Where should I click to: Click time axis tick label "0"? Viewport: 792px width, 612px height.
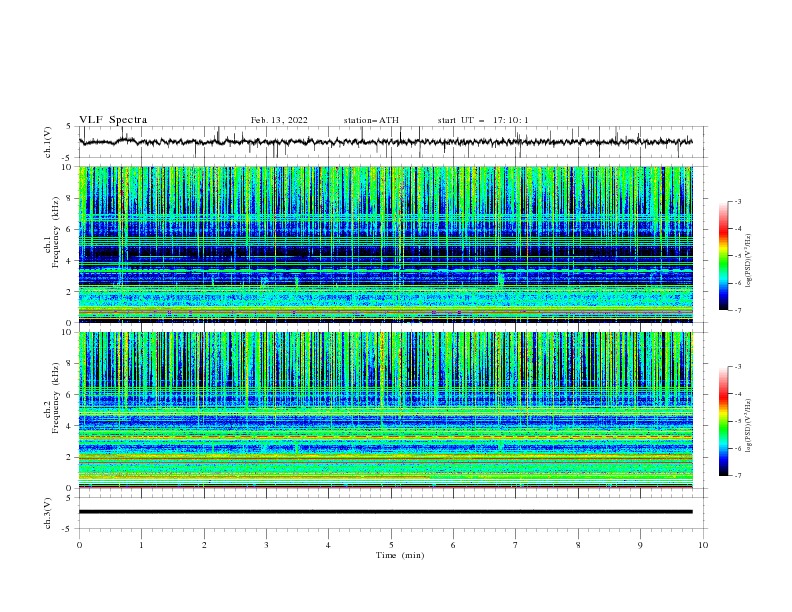[x=79, y=545]
